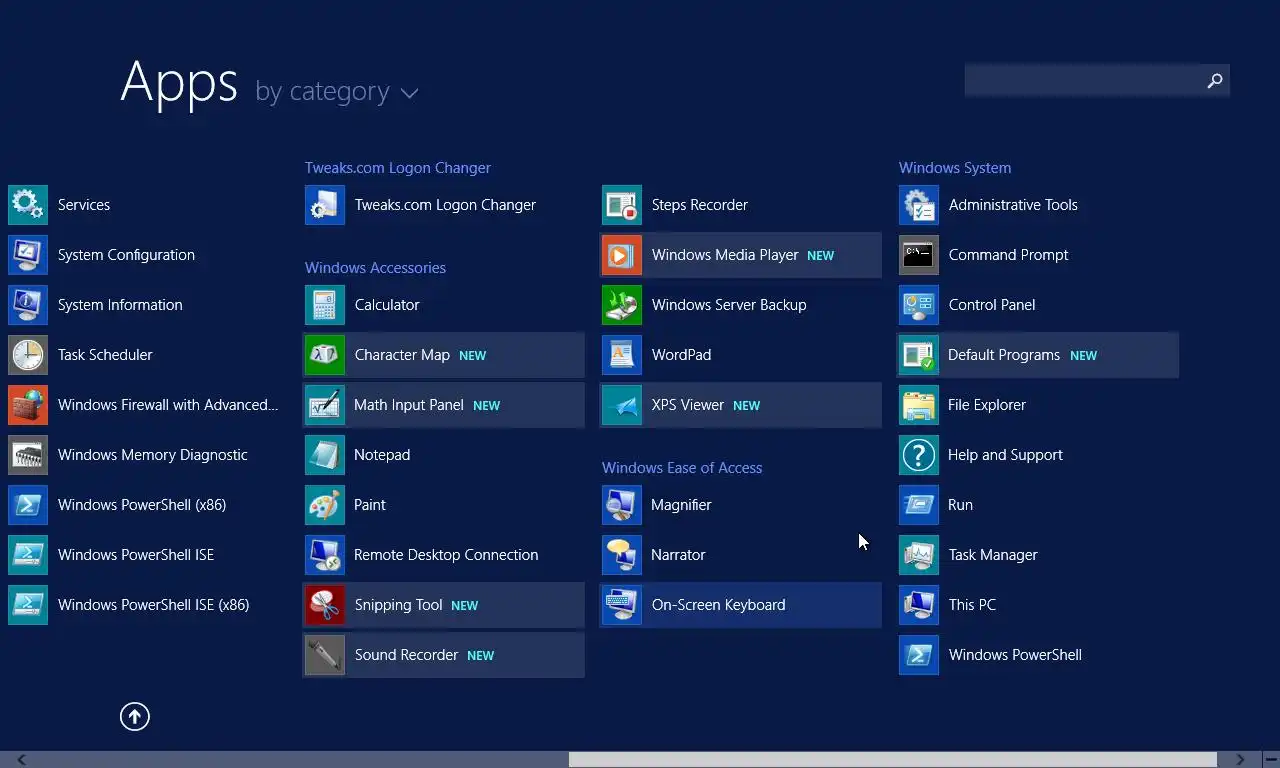Open the Run dialog icon

click(x=919, y=505)
